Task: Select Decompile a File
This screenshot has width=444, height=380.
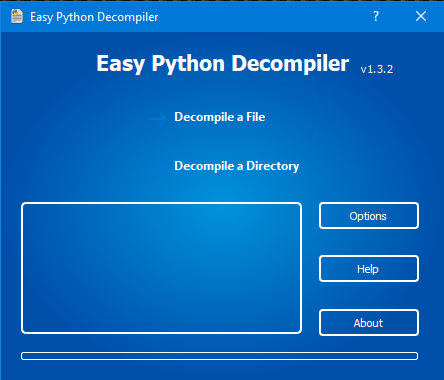Action: (x=220, y=117)
